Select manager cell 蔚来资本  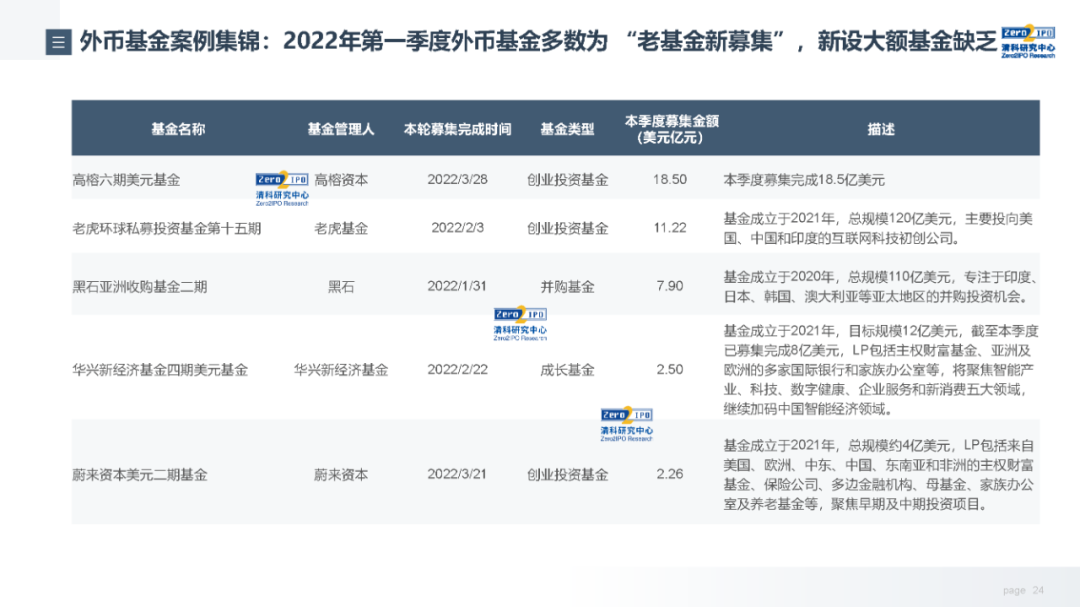click(x=341, y=475)
